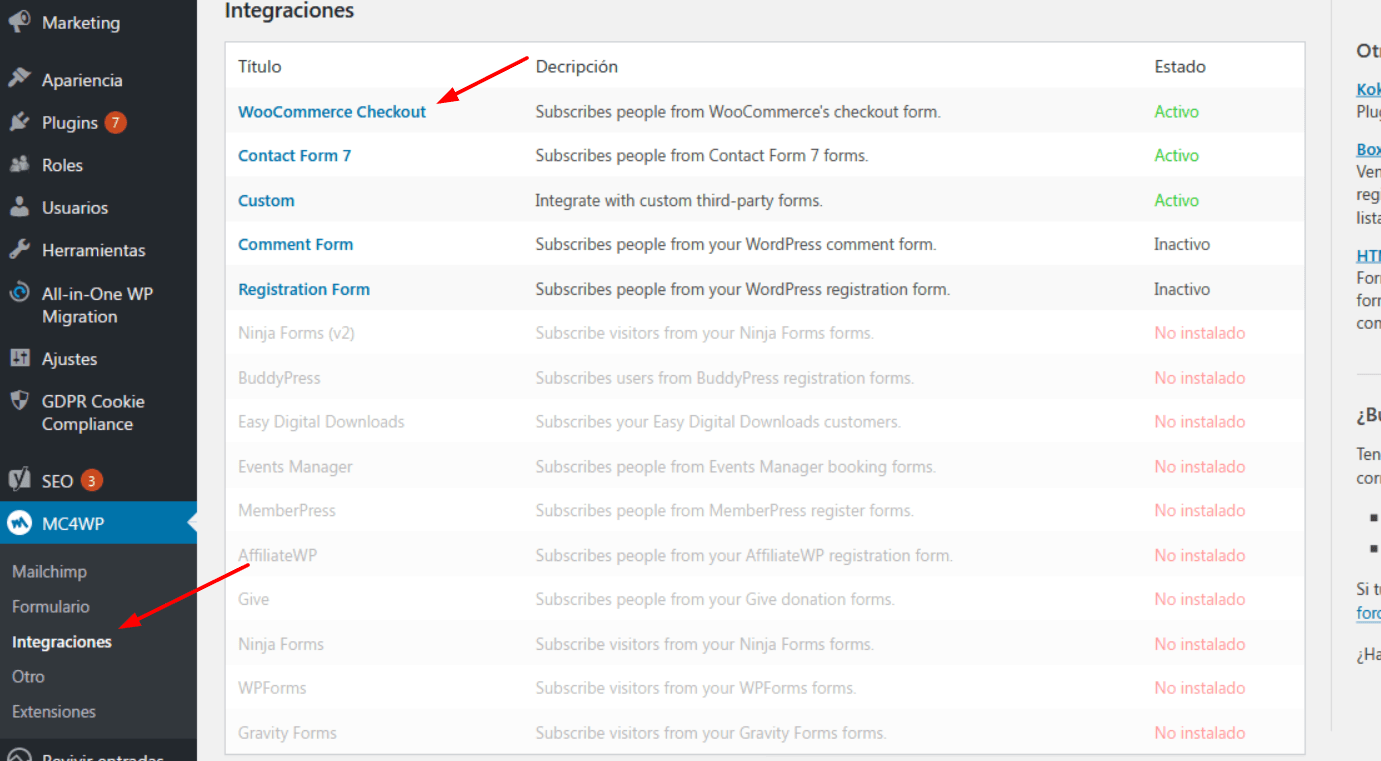The image size is (1381, 761).
Task: Click the SEO notification badge showing 3
Action: click(91, 480)
